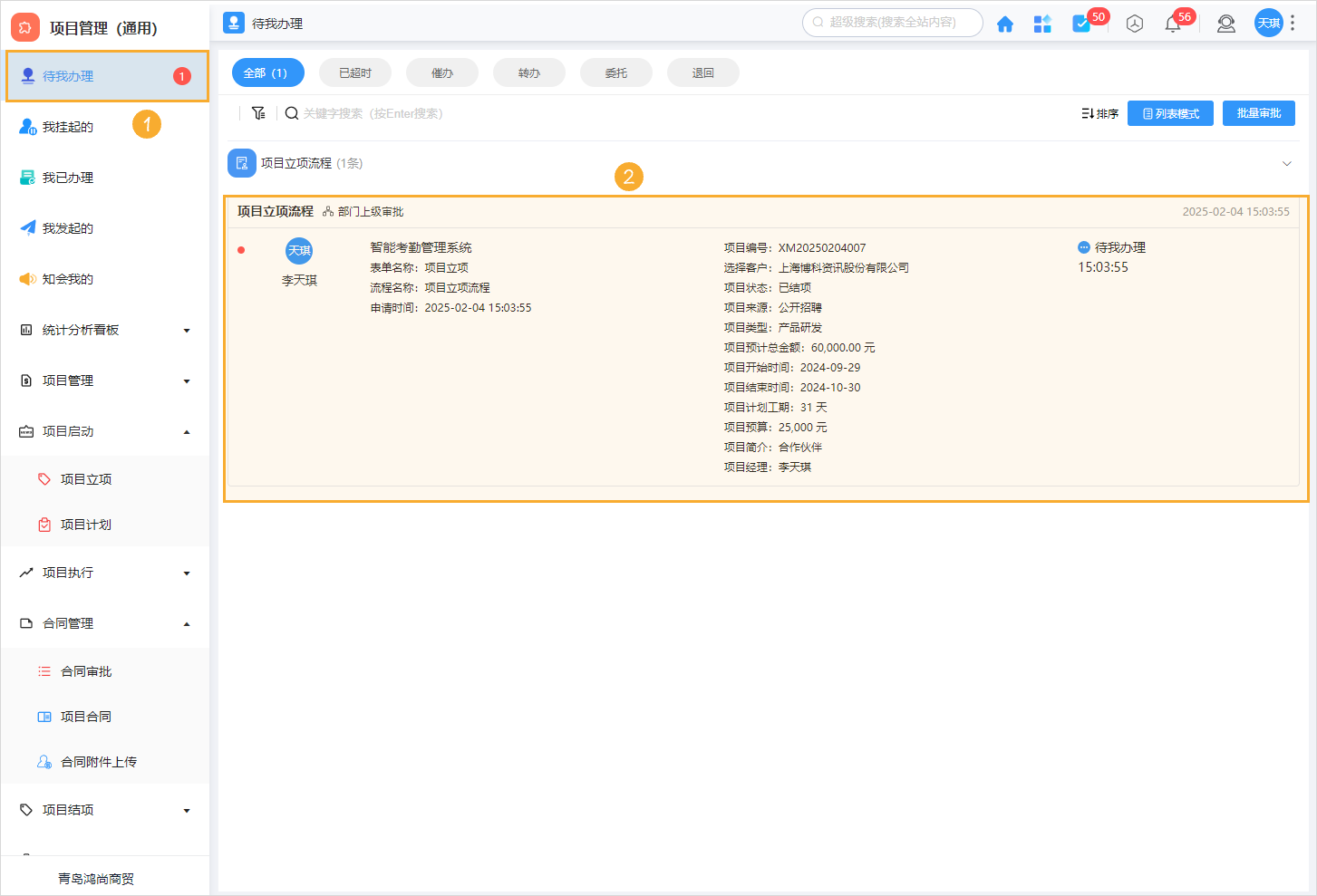Select the 催办 filter tab
Viewport: 1317px width, 896px height.
coord(441,72)
